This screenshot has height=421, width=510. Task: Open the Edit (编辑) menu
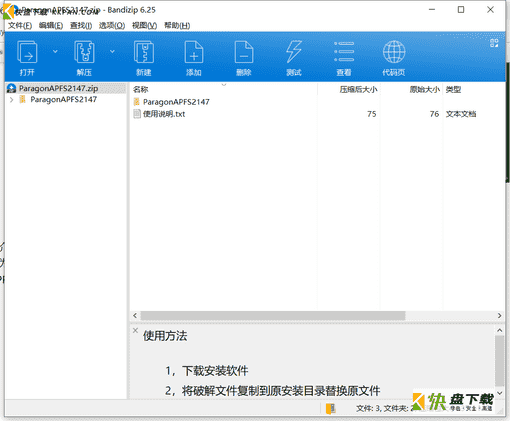pos(51,26)
